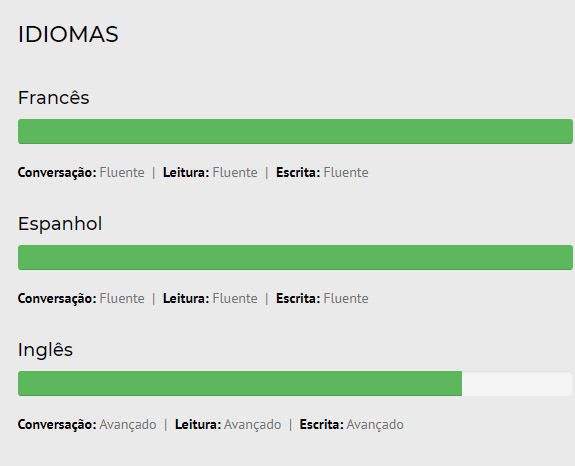Select the Francês language title
Viewport: 575px width, 466px height.
[54, 98]
